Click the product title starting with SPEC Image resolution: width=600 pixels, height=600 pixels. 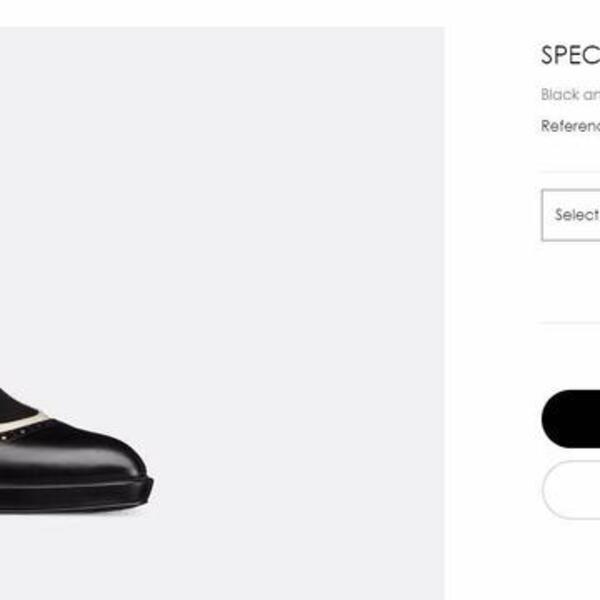click(x=570, y=56)
